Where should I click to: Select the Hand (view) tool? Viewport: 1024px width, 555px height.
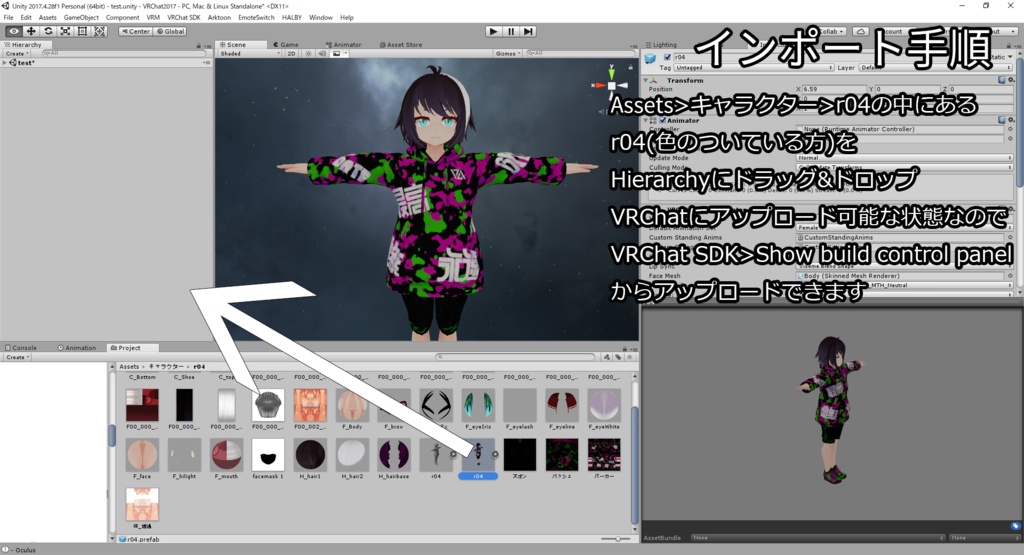click(x=13, y=31)
